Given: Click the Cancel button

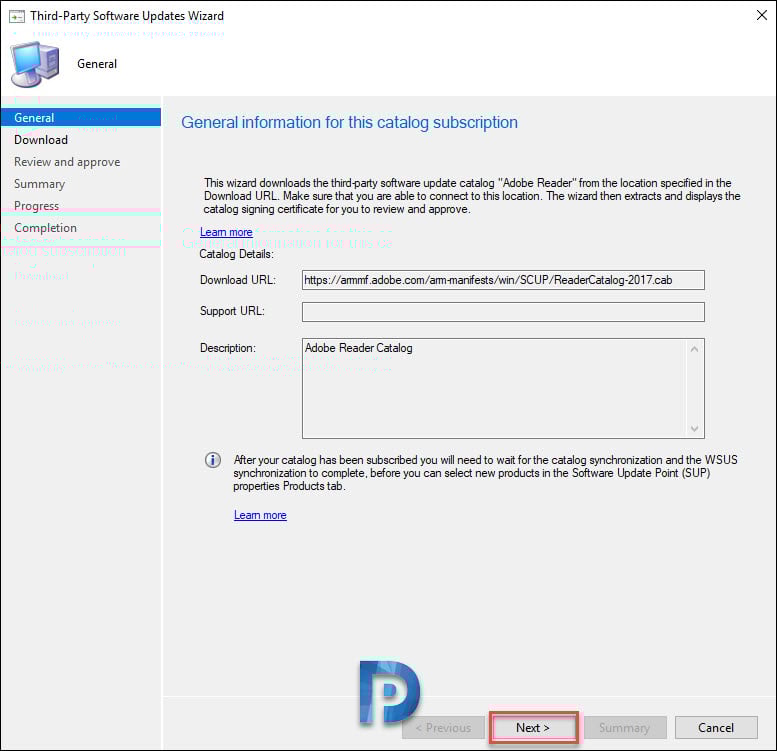Looking at the screenshot, I should point(716,727).
